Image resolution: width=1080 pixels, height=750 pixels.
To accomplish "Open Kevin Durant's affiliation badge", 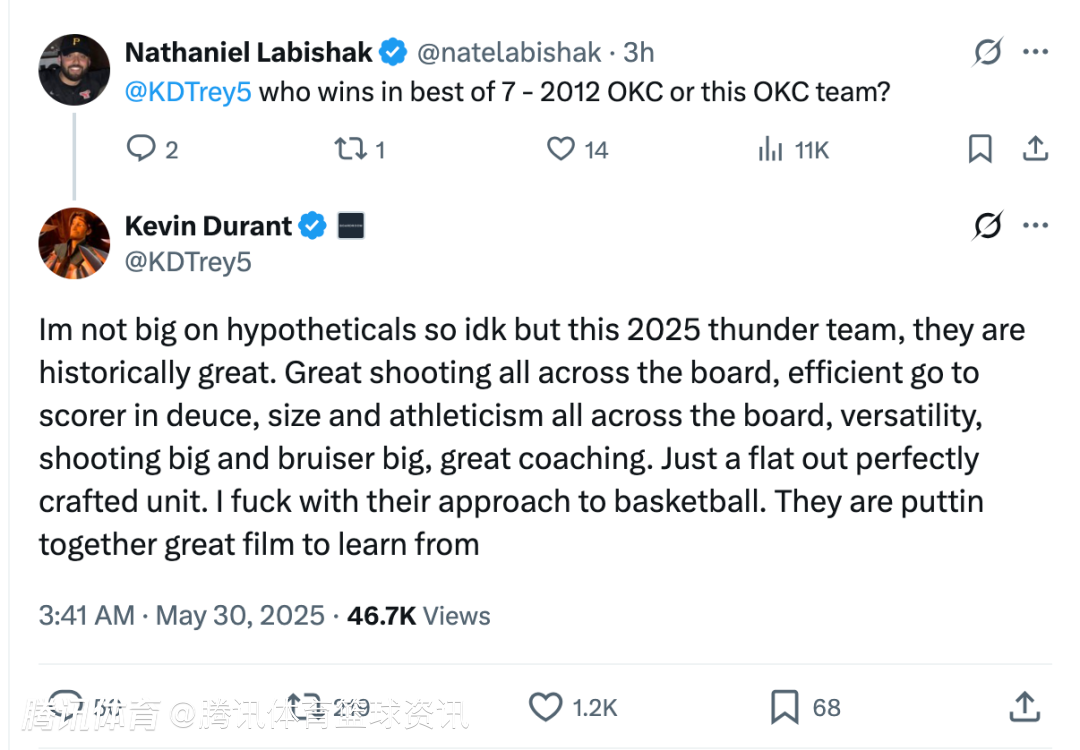I will 351,226.
